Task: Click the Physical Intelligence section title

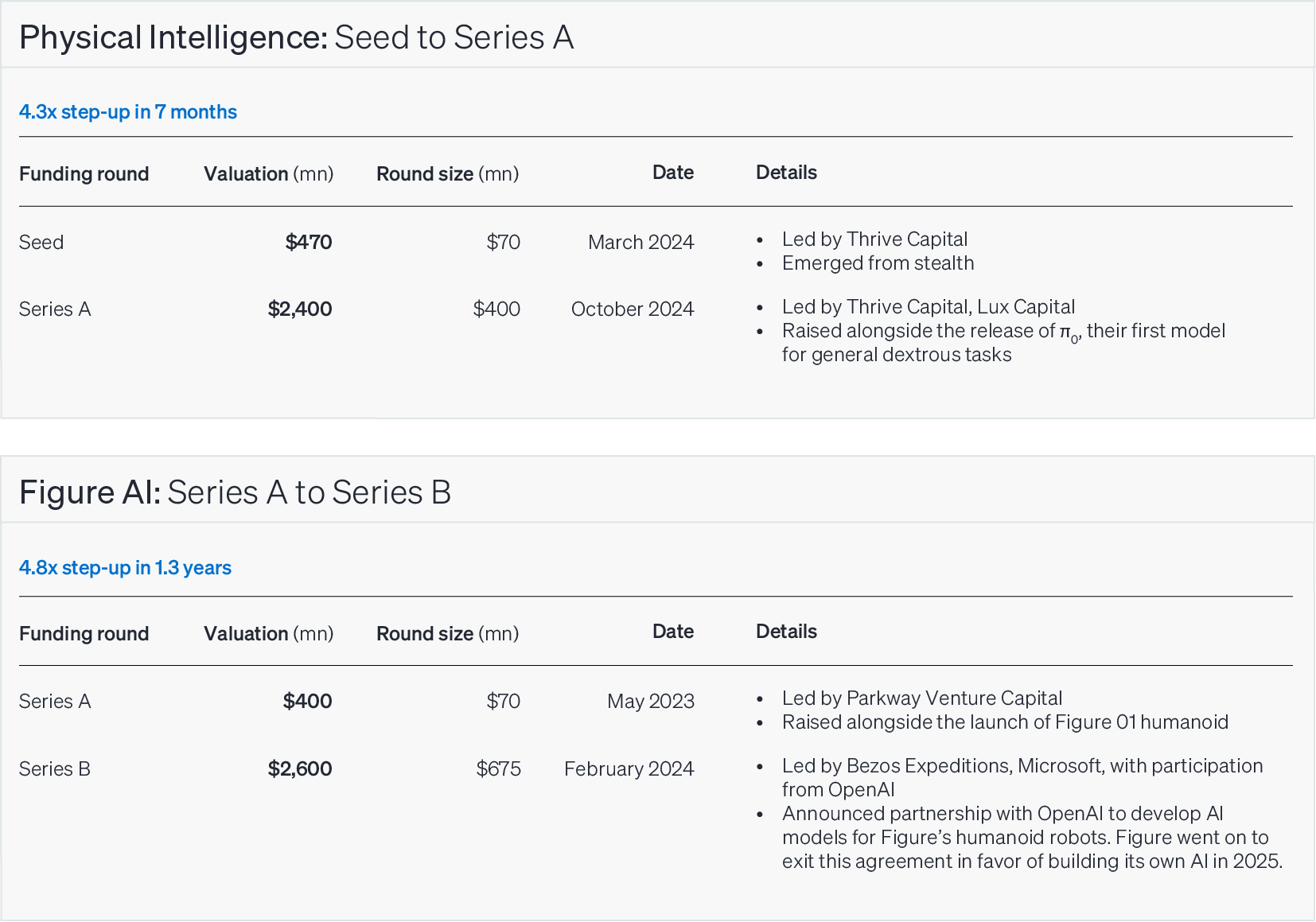Action: click(296, 37)
